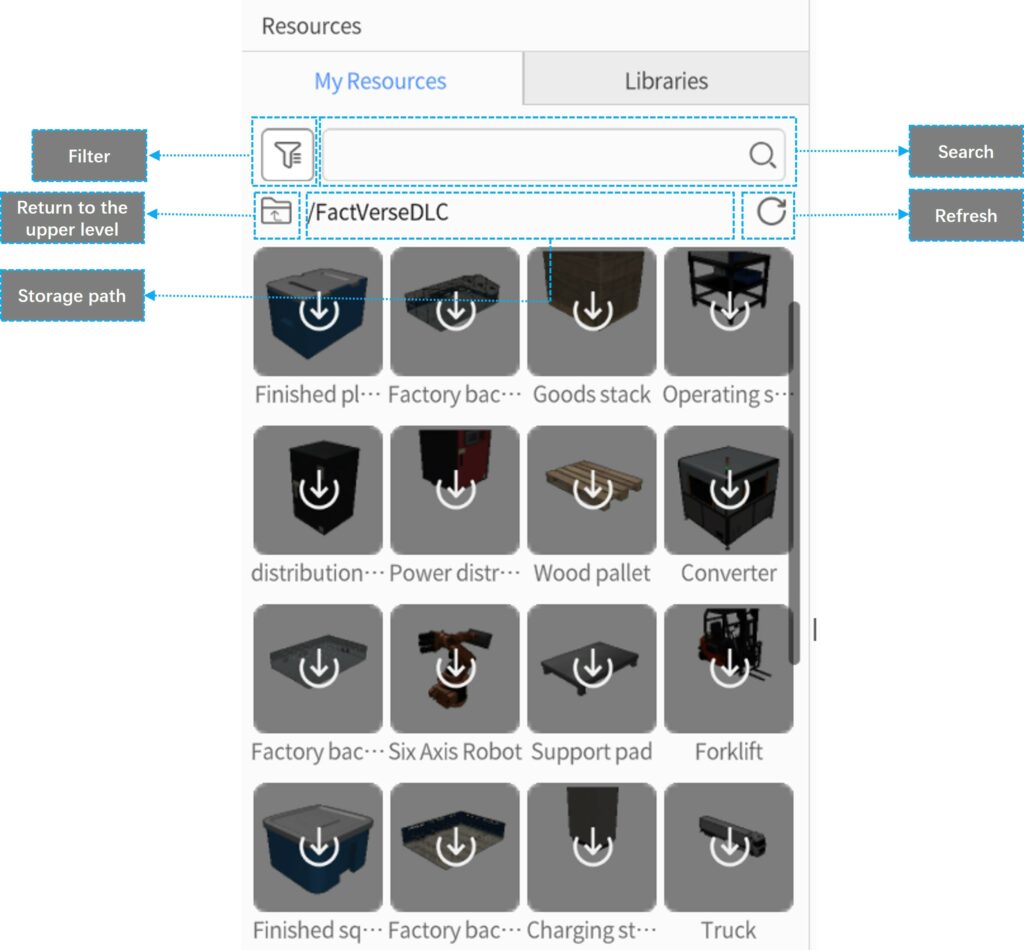This screenshot has width=1024, height=950.
Task: Switch to the Libraries tab
Action: (x=666, y=81)
